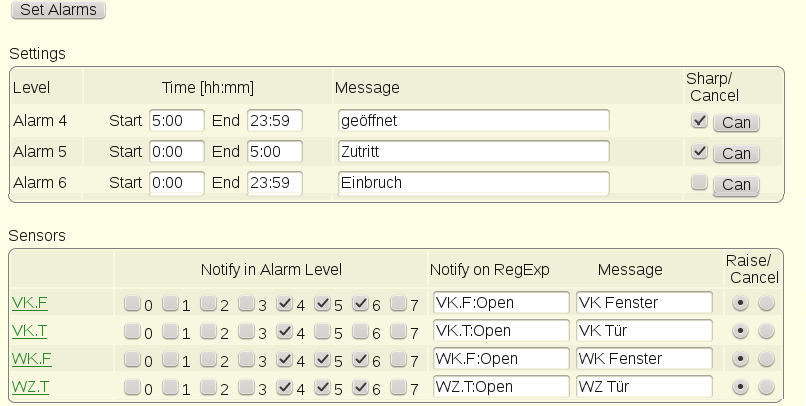806x406 pixels.
Task: Select the Raise radio button for VK.T
Action: 740,331
